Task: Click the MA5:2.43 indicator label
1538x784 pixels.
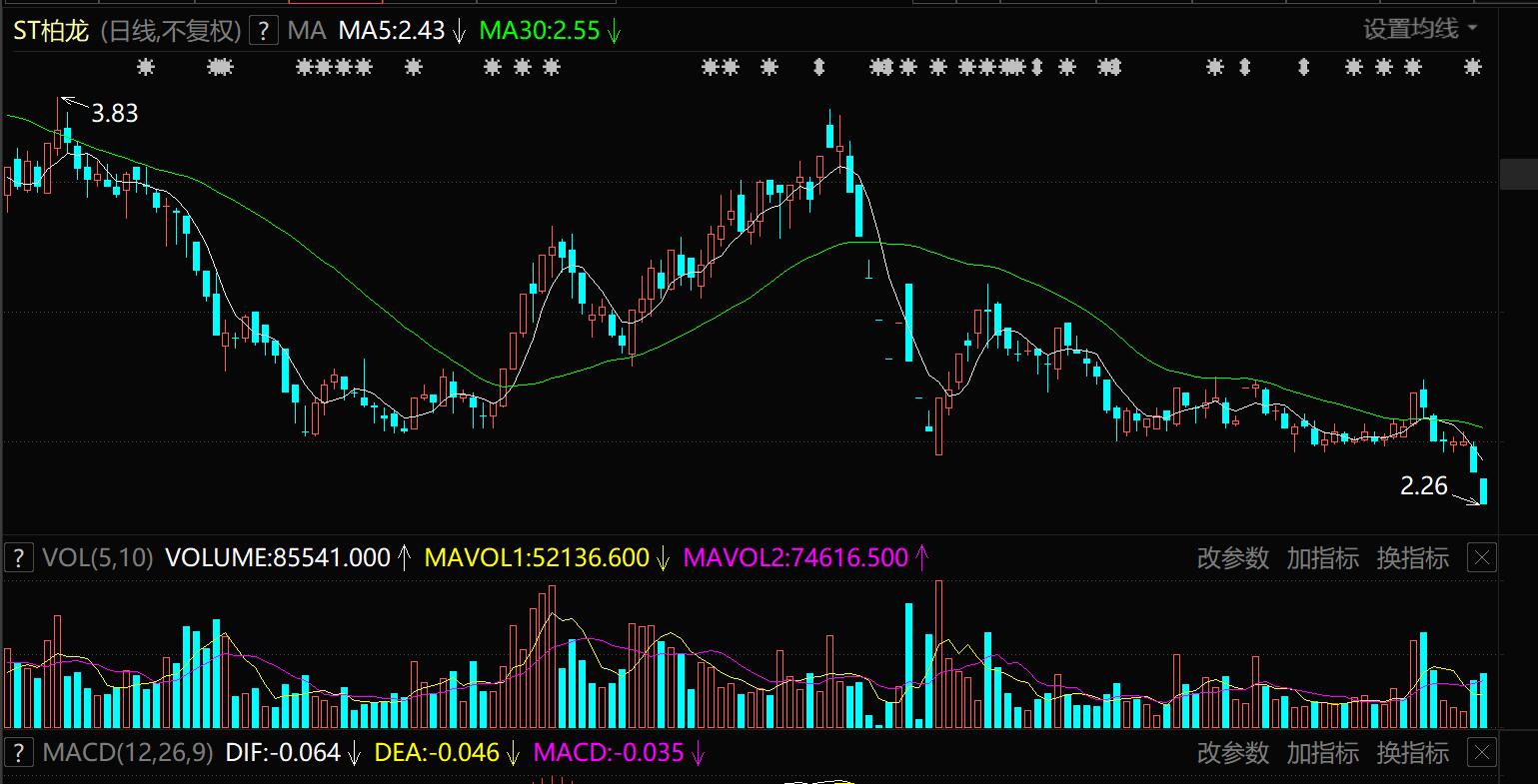Action: click(391, 30)
